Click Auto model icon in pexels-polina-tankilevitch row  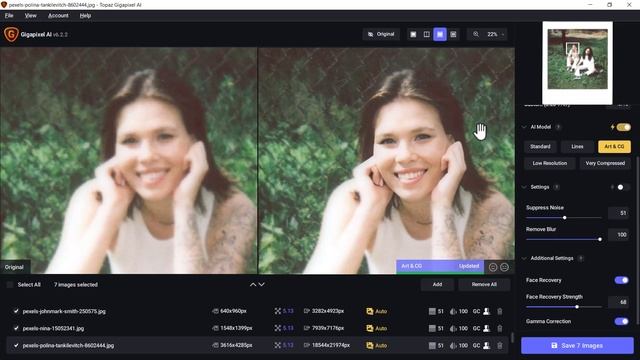coord(370,345)
